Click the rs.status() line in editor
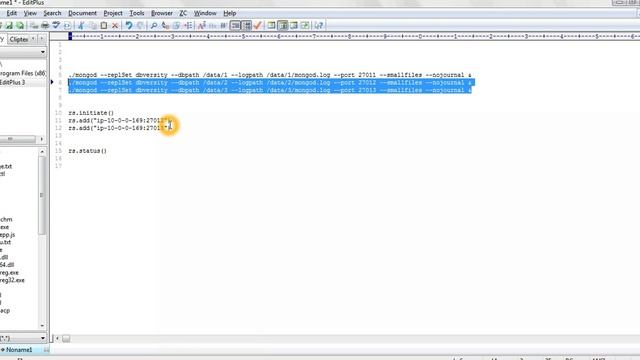640x360 pixels. pyautogui.click(x=87, y=151)
